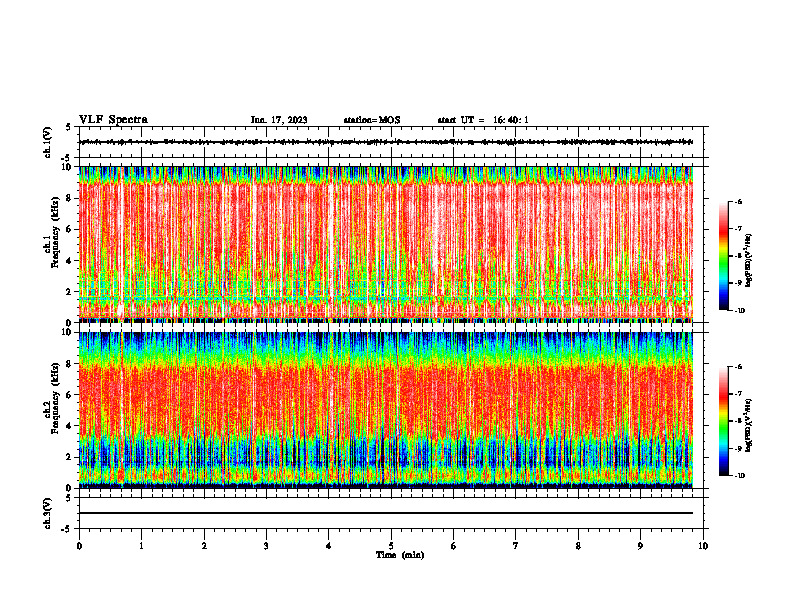Click the "ch.3(V)" waveform axis label

point(47,513)
